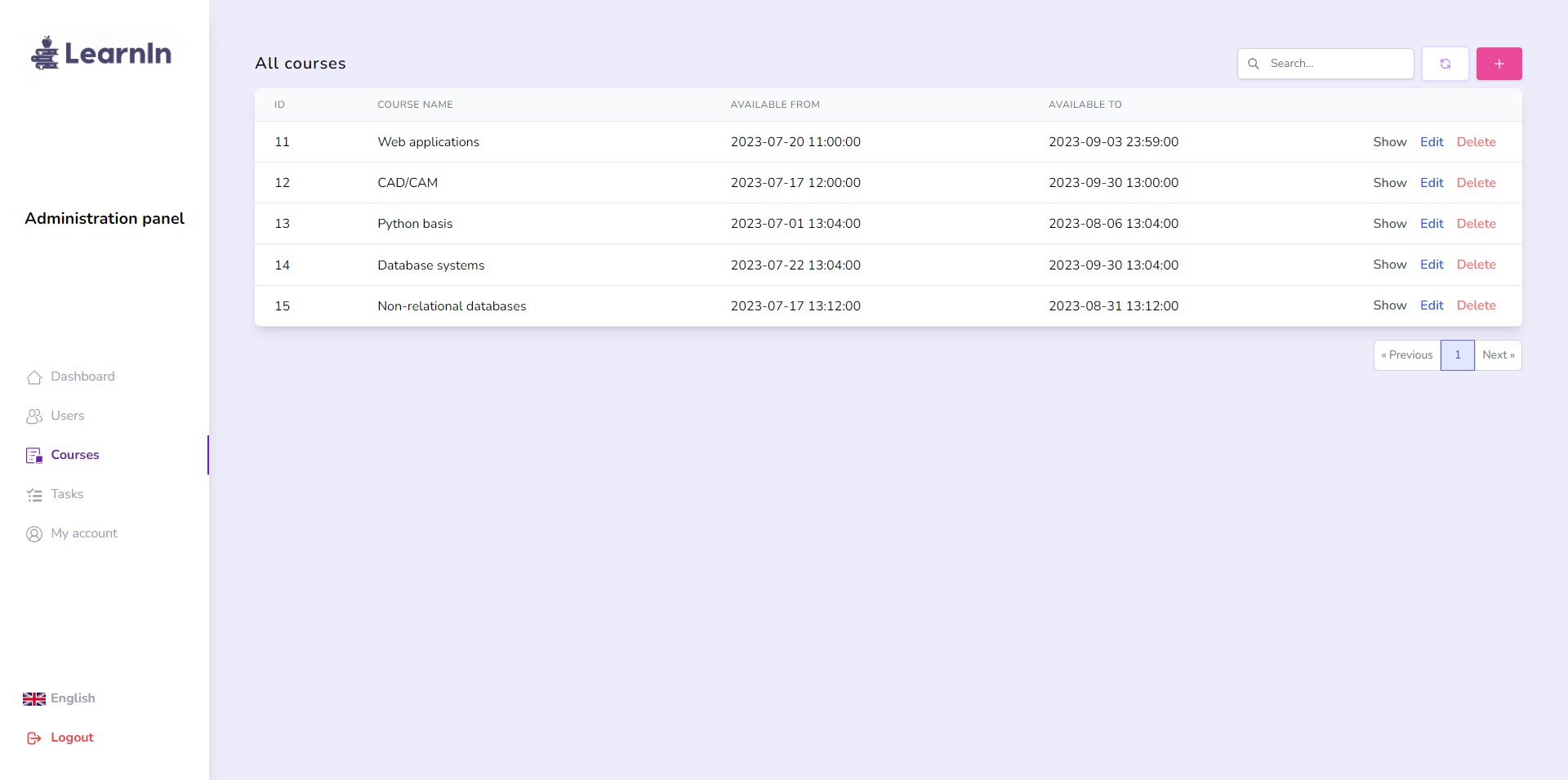1568x780 pixels.
Task: Click ID cell 11
Action: click(x=283, y=142)
